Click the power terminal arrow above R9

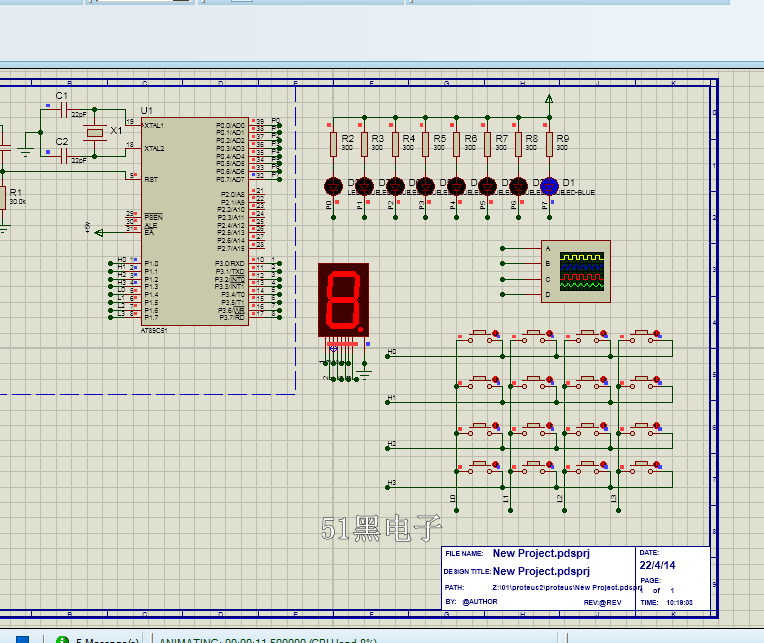click(x=549, y=99)
